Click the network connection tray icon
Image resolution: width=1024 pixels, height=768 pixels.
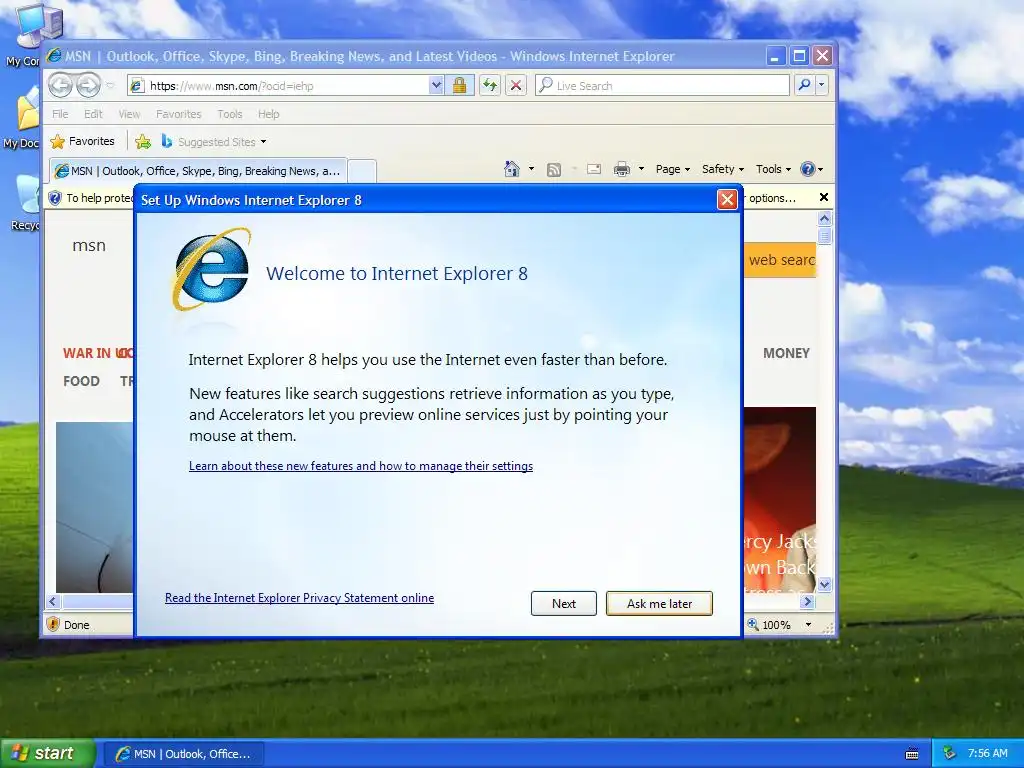(950, 753)
